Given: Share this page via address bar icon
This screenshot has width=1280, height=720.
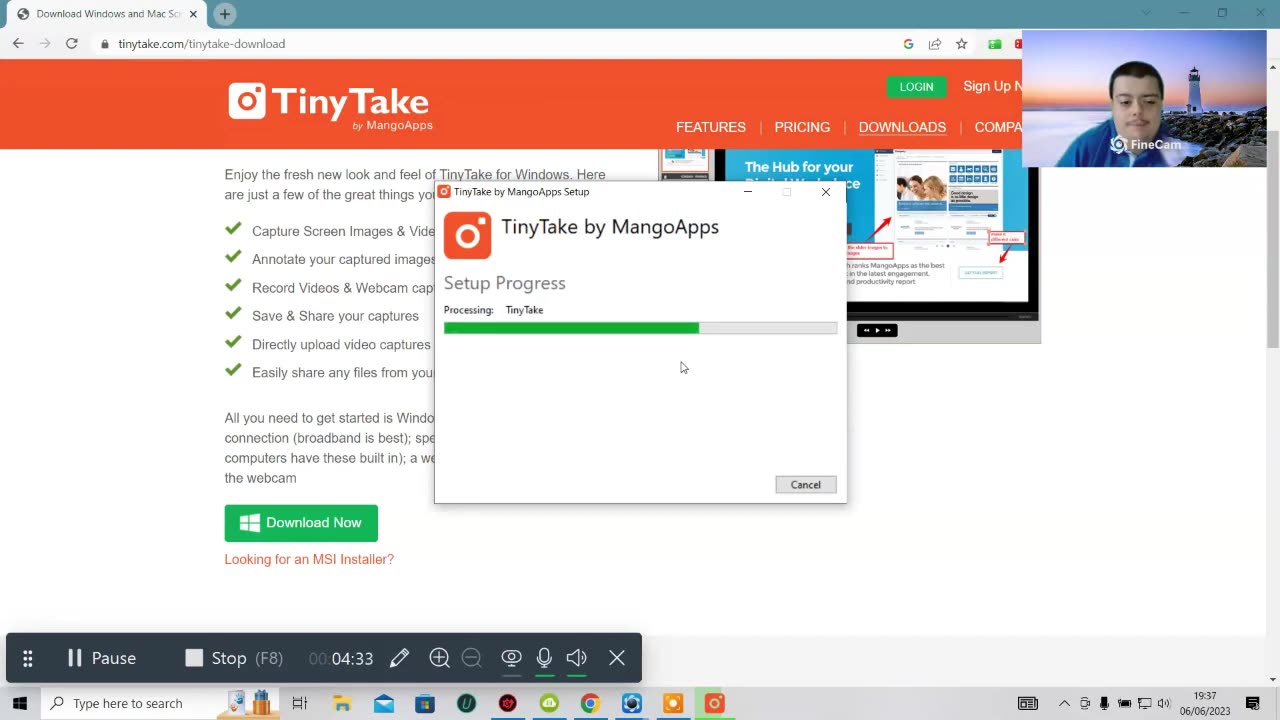Looking at the screenshot, I should click(935, 44).
